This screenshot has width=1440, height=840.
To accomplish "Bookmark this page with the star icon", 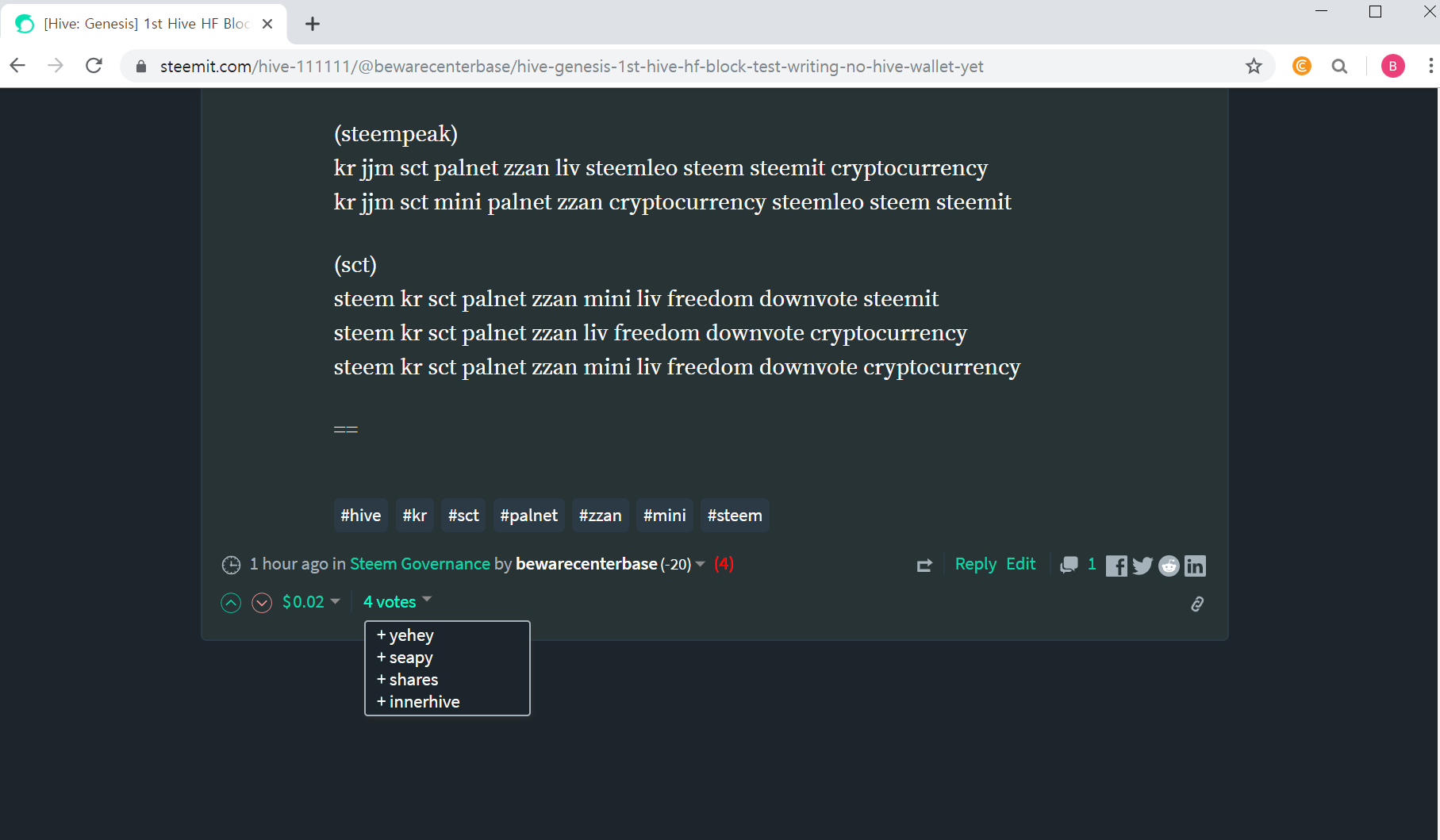I will click(1254, 67).
